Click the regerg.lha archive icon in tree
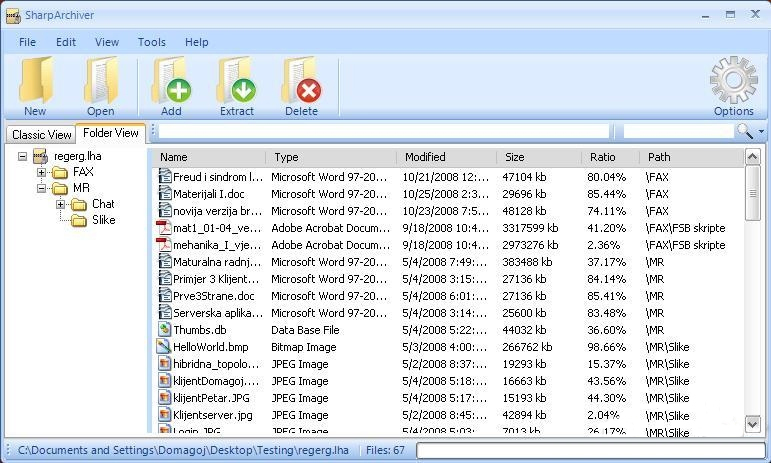 pyautogui.click(x=40, y=156)
